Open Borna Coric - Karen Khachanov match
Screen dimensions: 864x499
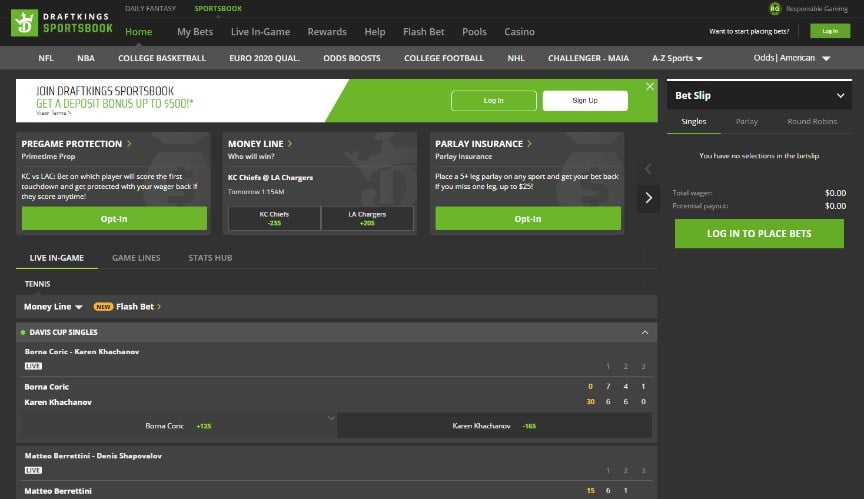tap(82, 351)
